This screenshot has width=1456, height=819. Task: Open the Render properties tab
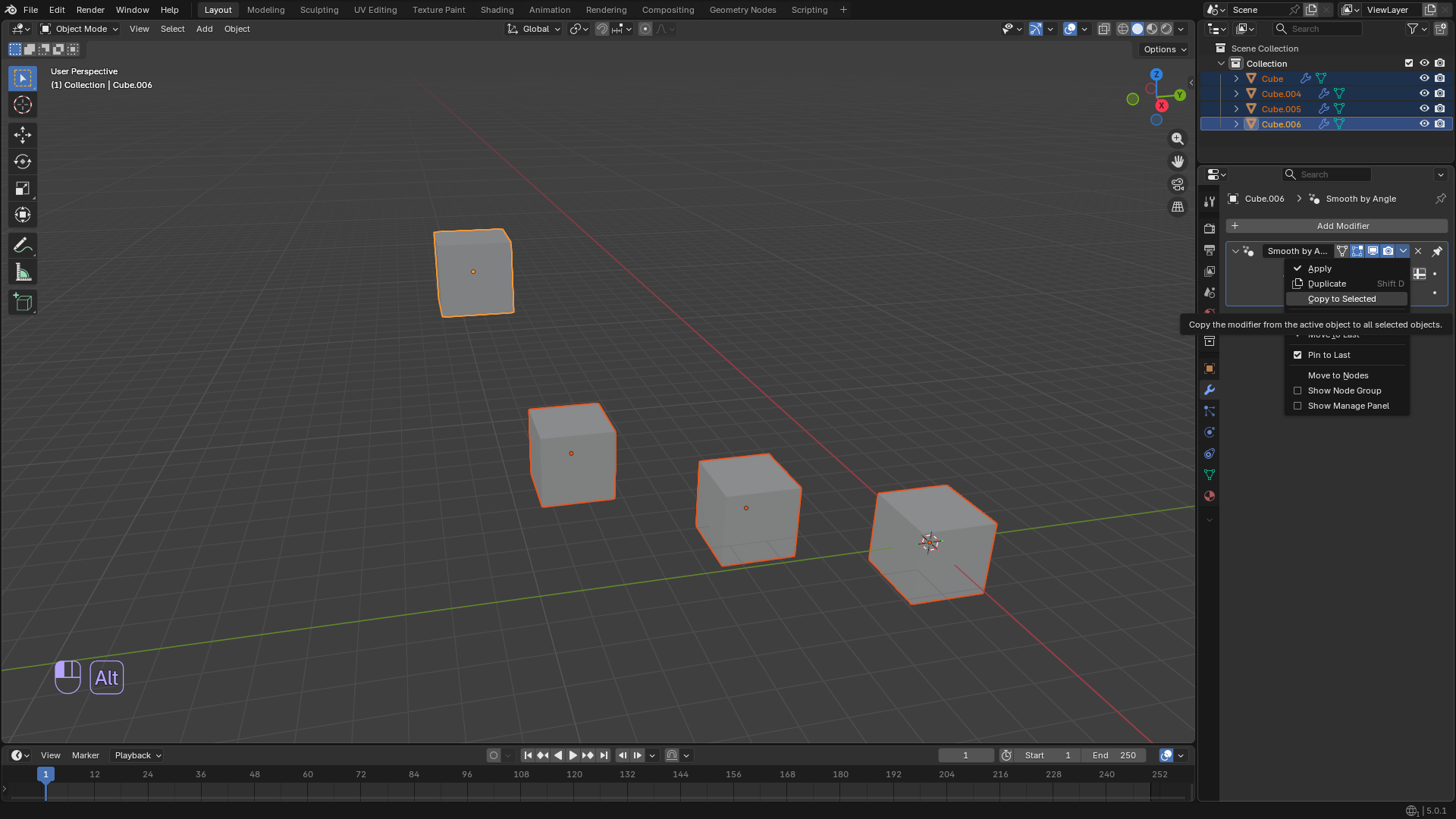[1210, 229]
